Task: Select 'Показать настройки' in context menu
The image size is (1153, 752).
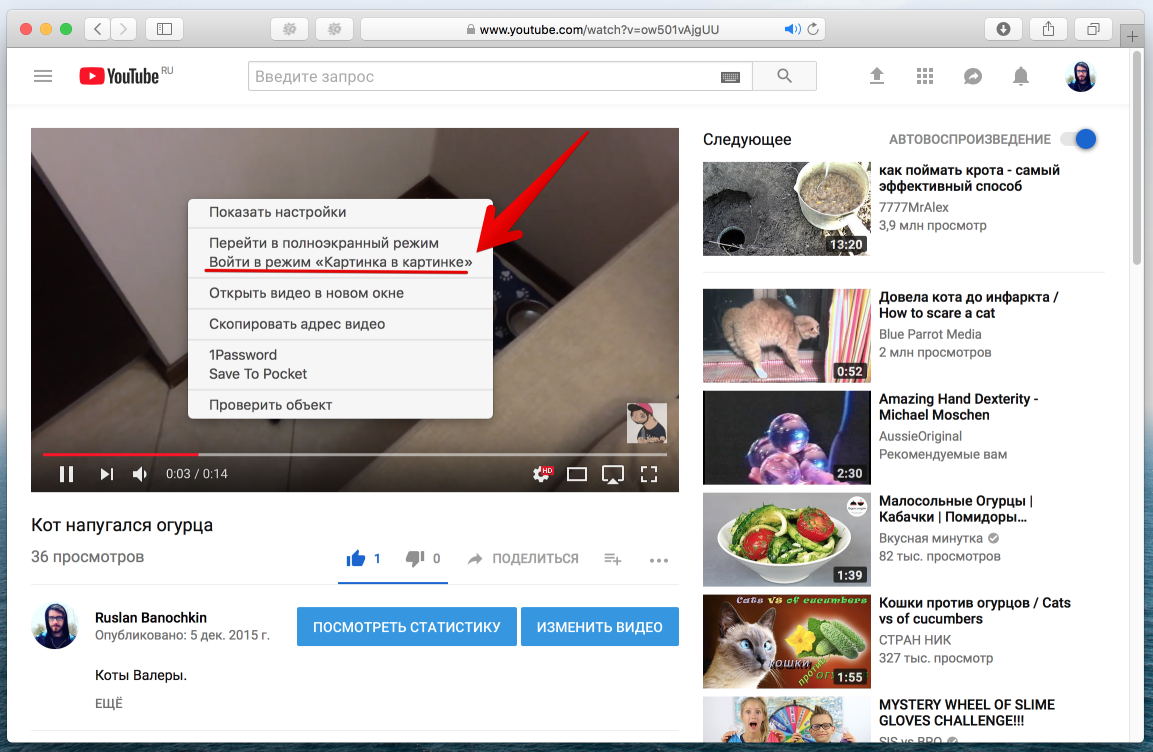Action: point(340,212)
